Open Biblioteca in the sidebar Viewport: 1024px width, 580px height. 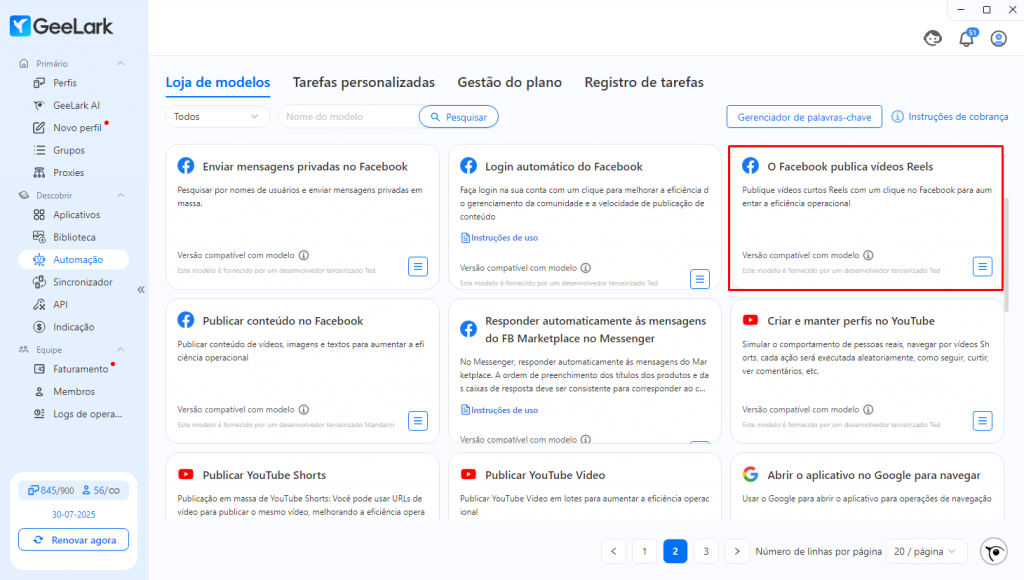point(73,237)
